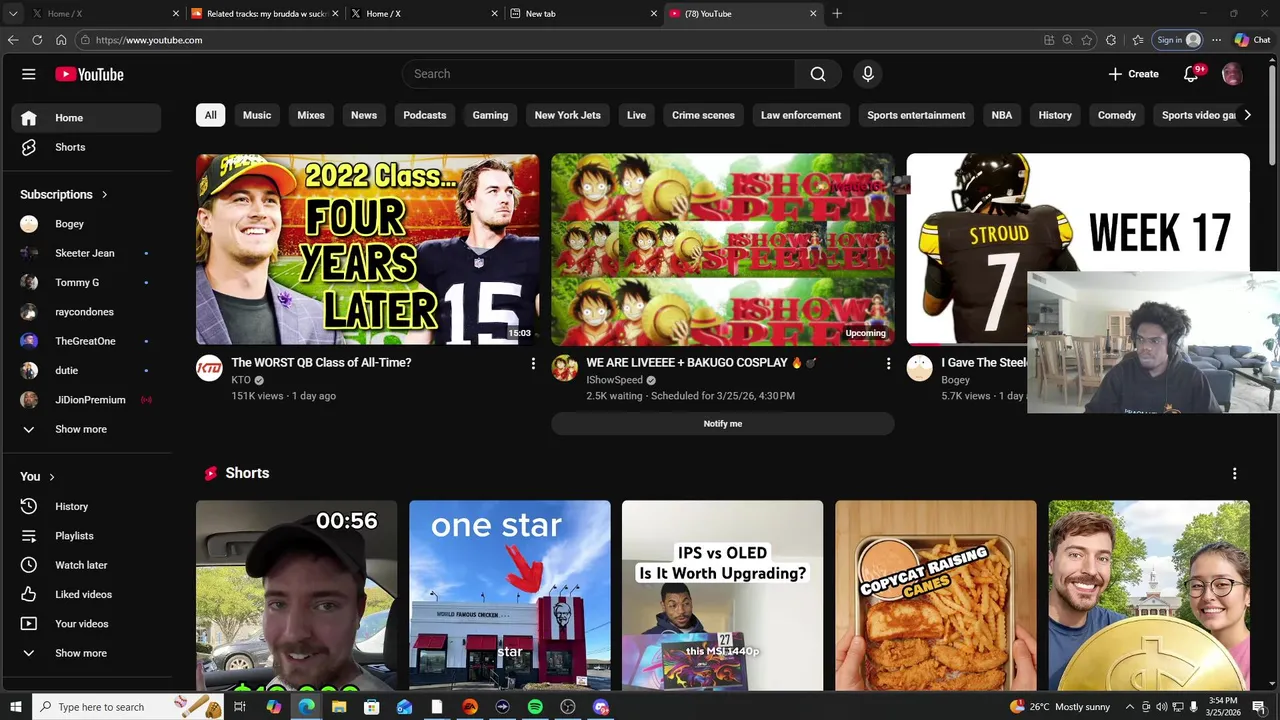Select the New York Jets chip
The height and width of the screenshot is (720, 1280).
(x=568, y=115)
